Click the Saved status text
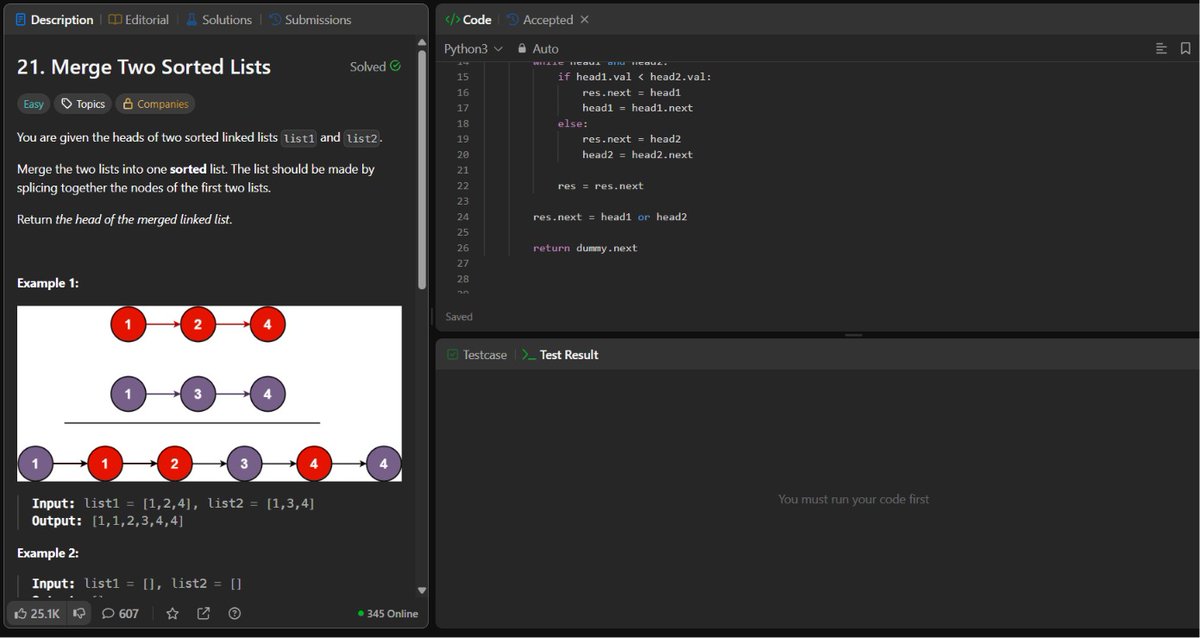 tap(459, 316)
